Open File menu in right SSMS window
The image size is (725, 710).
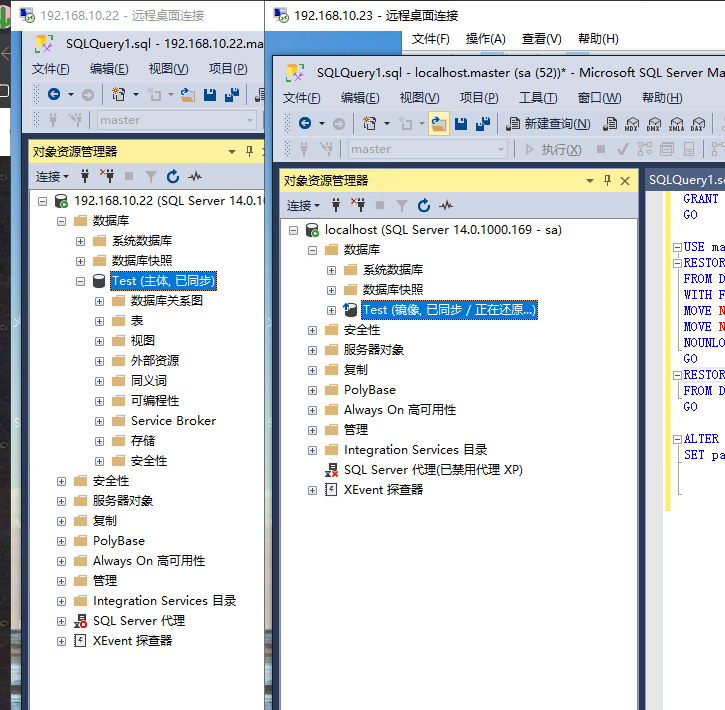301,98
